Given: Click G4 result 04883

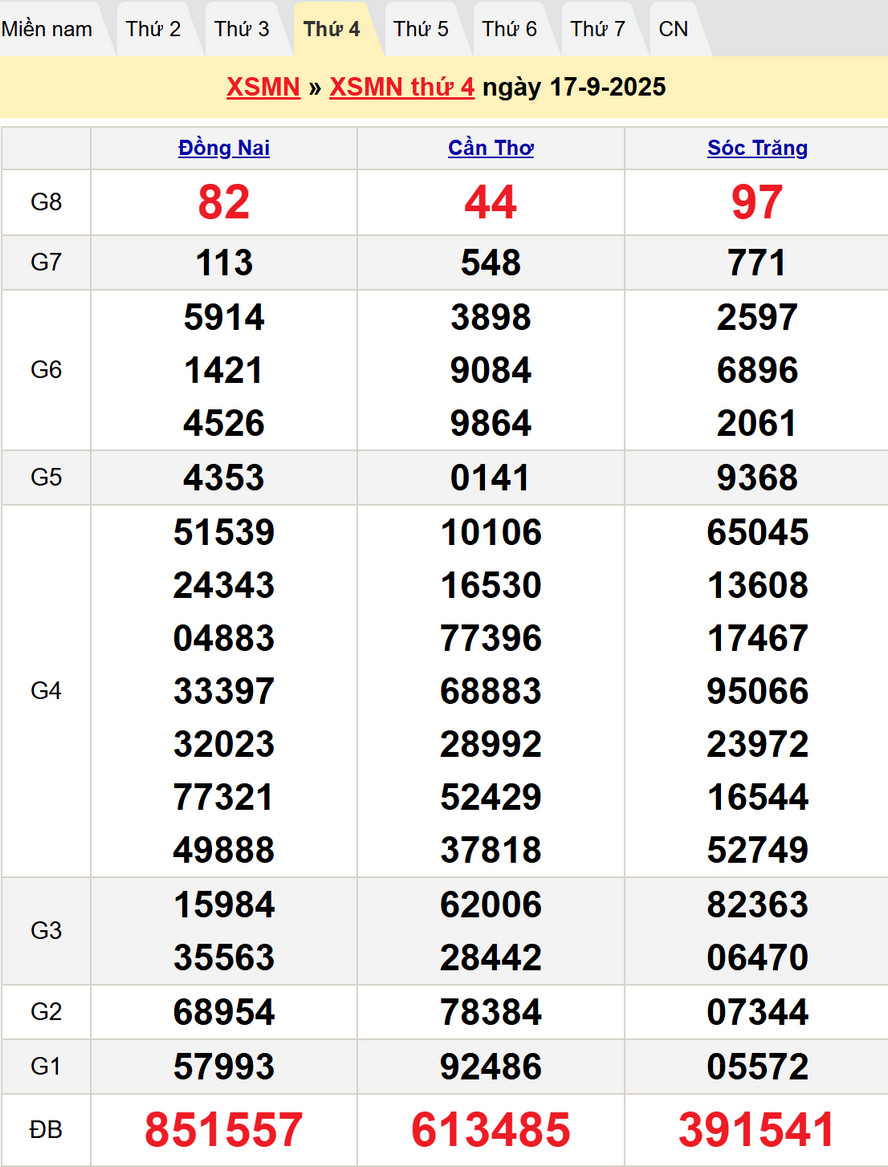Looking at the screenshot, I should (x=224, y=638).
